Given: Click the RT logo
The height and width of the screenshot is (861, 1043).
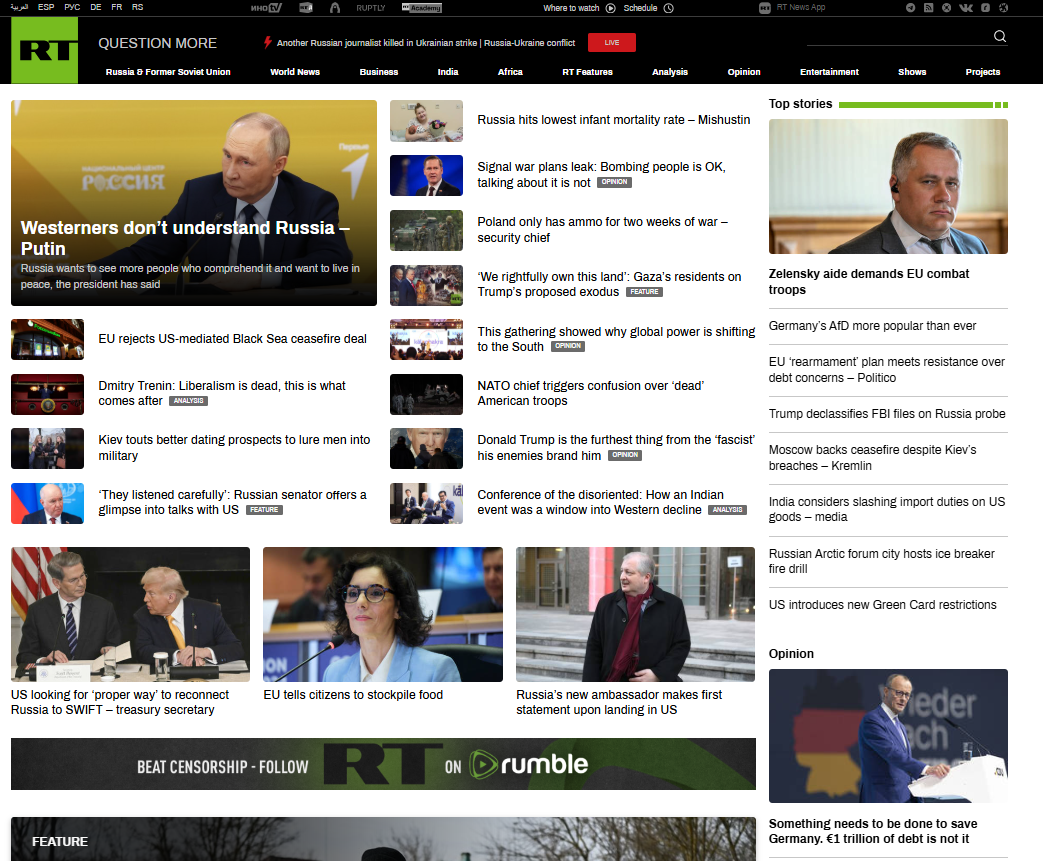Looking at the screenshot, I should [x=44, y=51].
